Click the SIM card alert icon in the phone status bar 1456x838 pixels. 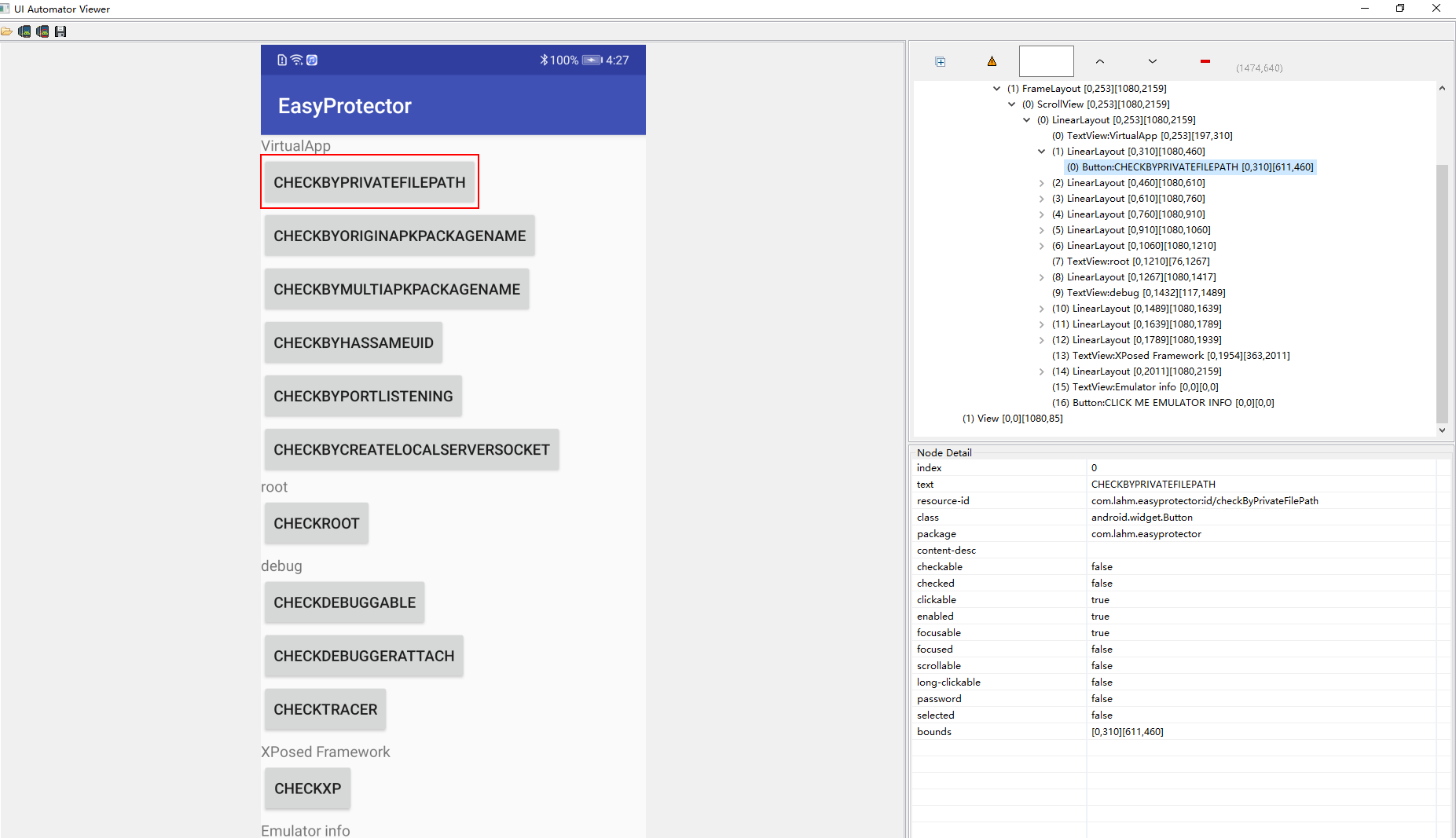click(x=282, y=60)
